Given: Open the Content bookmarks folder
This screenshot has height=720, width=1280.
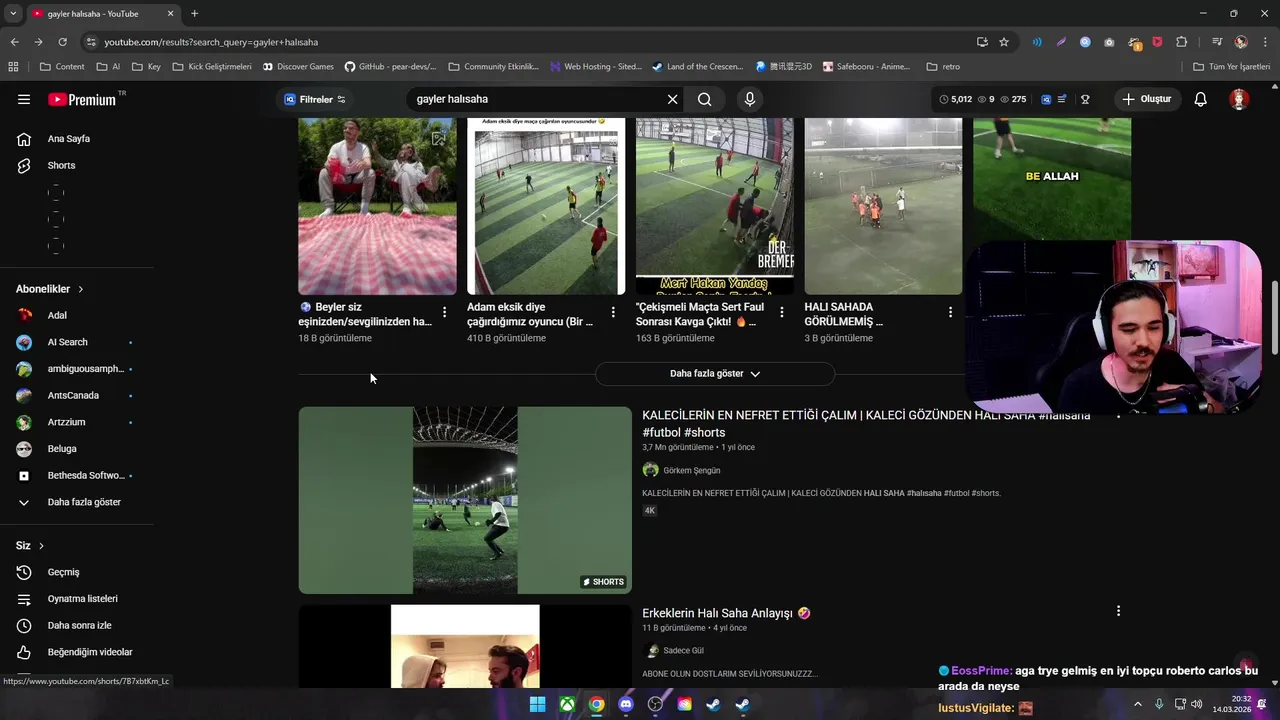Looking at the screenshot, I should coord(62,67).
